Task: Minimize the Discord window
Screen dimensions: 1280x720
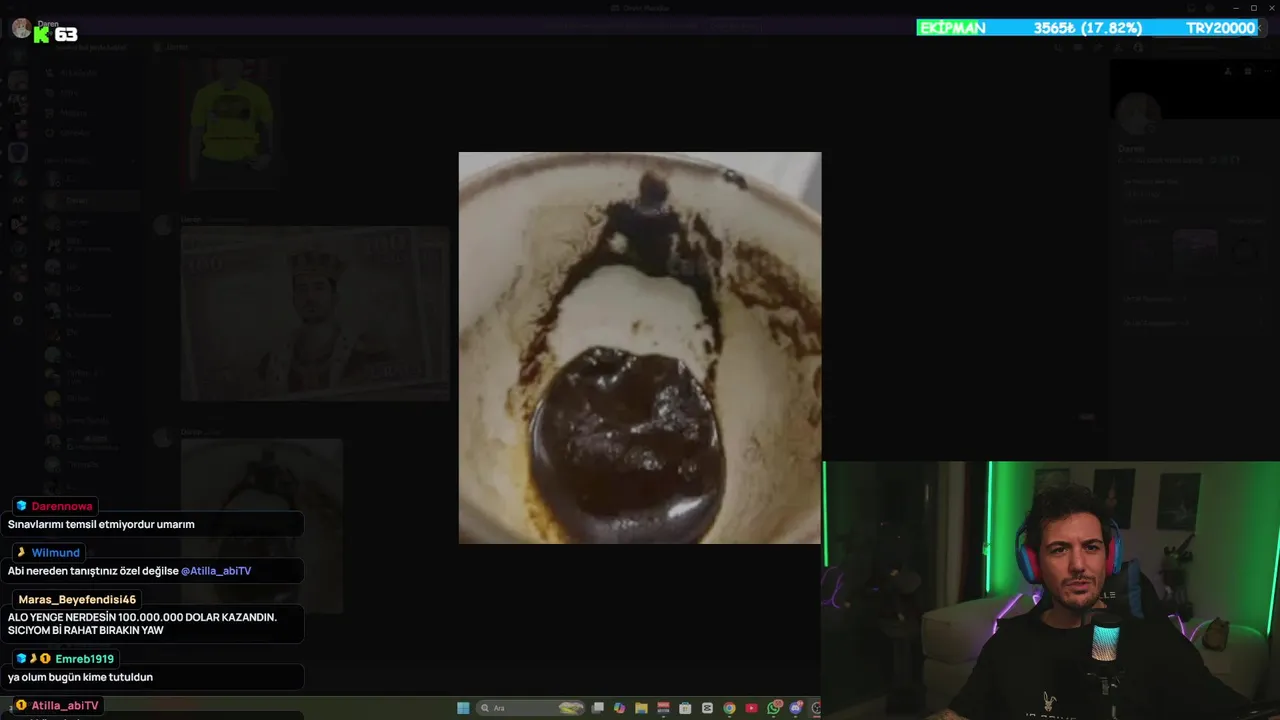Action: [x=1236, y=8]
